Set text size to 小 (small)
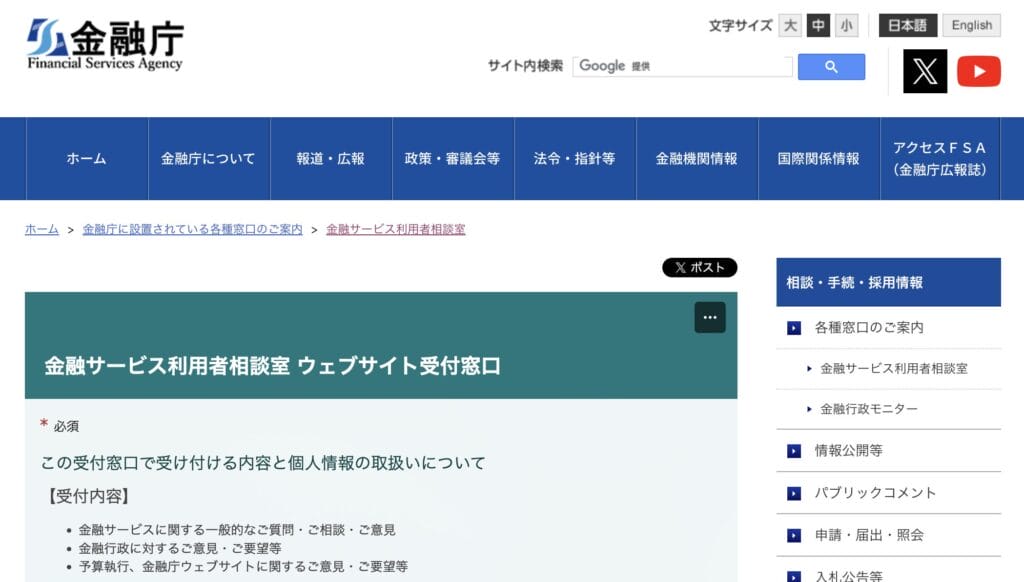The image size is (1024, 582). (x=847, y=26)
